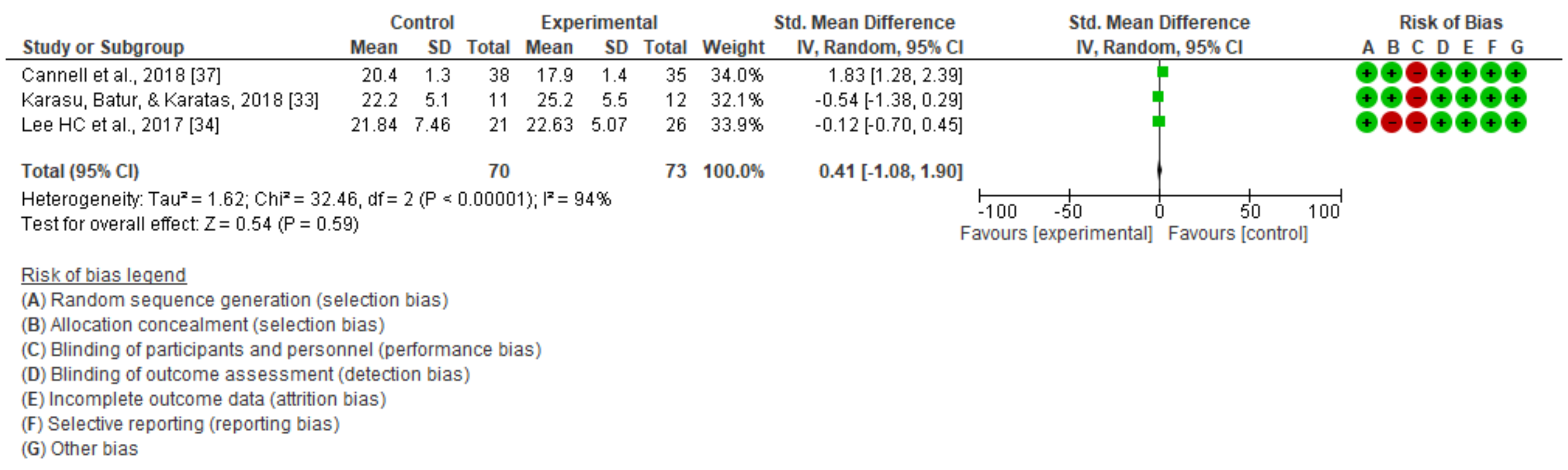
Task: Click Cannell's green plus circle in column G
Action: [x=1516, y=74]
